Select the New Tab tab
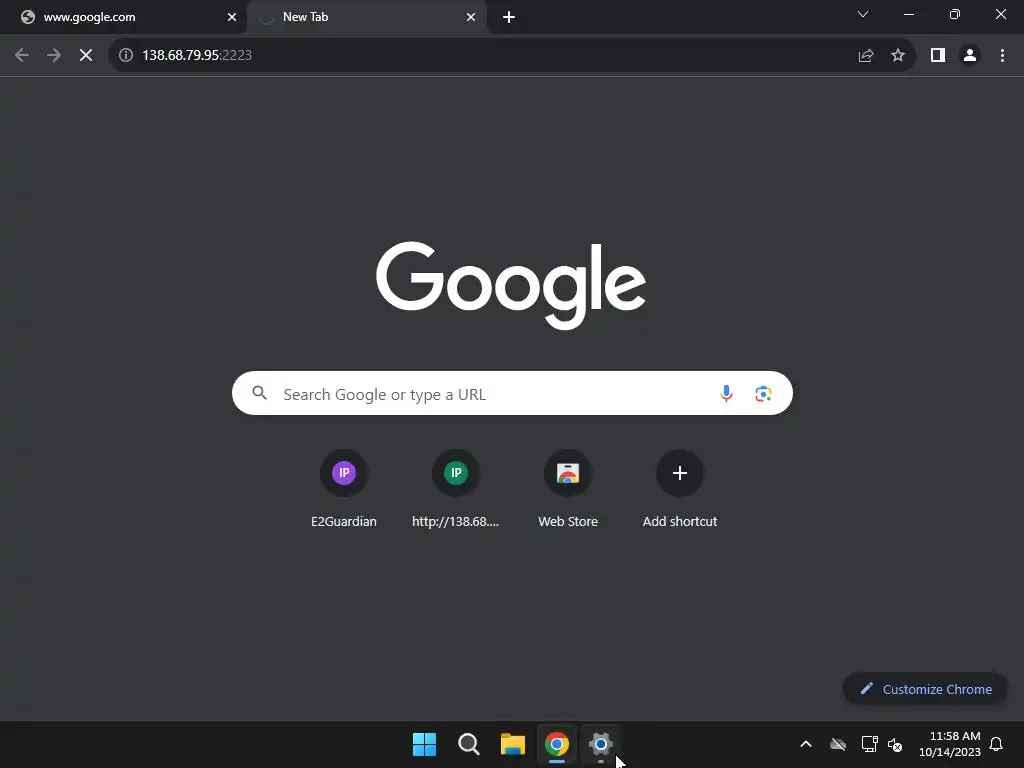Image resolution: width=1024 pixels, height=768 pixels. coord(367,17)
